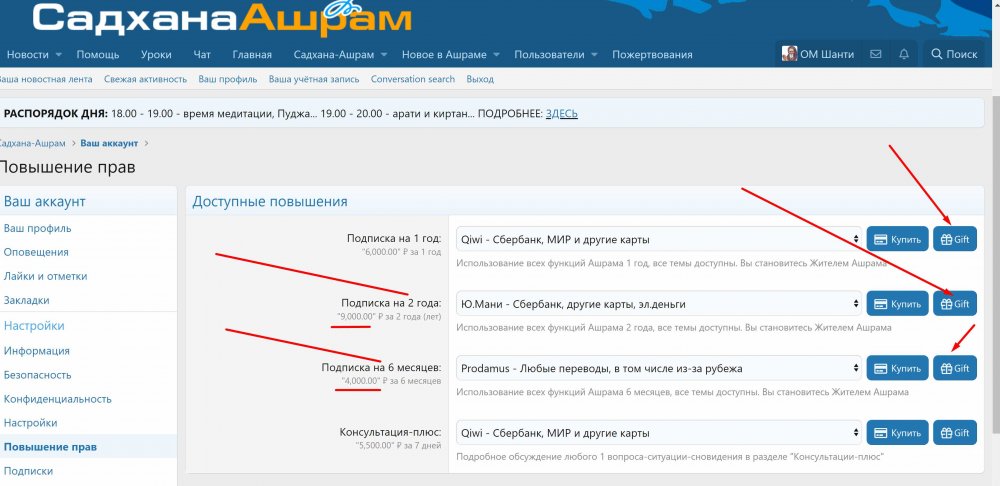1000x486 pixels.
Task: Expand the Садхана-Ашрам menu arrow
Action: (384, 55)
